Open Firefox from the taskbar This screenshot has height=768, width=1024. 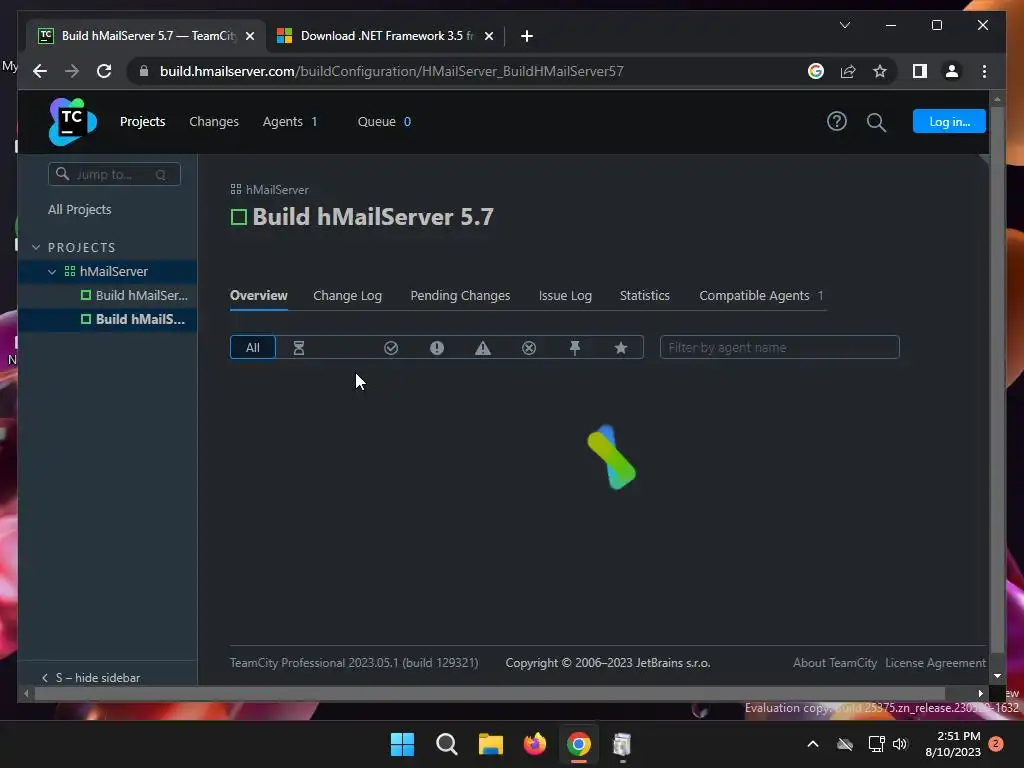[535, 744]
